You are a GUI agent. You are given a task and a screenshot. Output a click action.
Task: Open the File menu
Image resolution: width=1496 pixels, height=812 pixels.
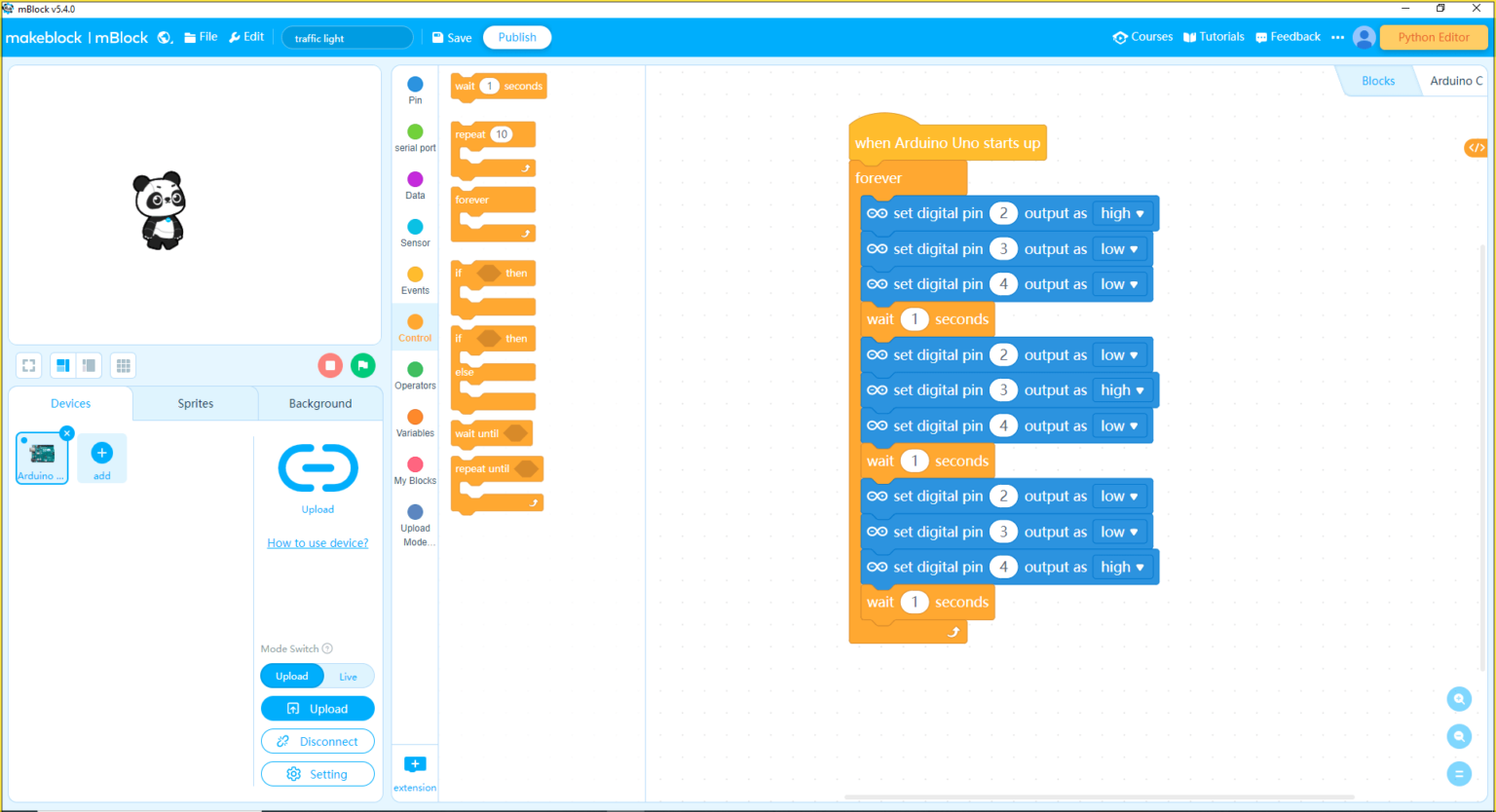point(201,37)
